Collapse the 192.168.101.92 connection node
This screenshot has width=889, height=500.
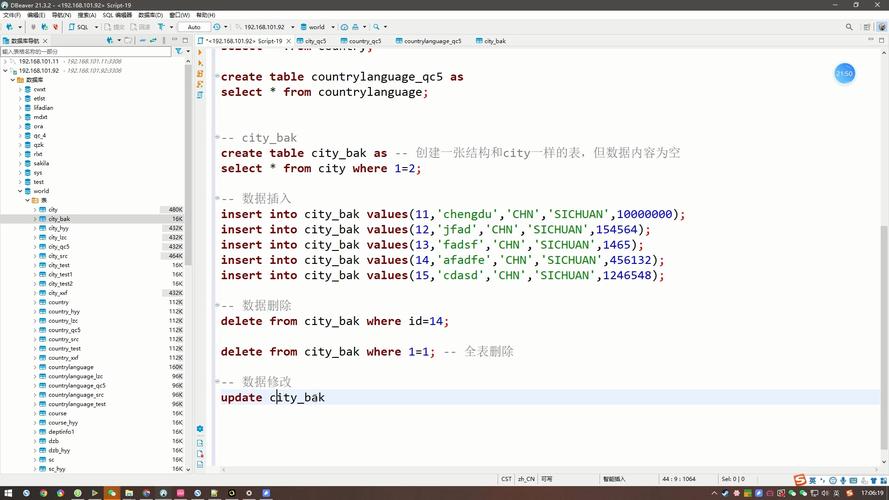tap(5, 70)
